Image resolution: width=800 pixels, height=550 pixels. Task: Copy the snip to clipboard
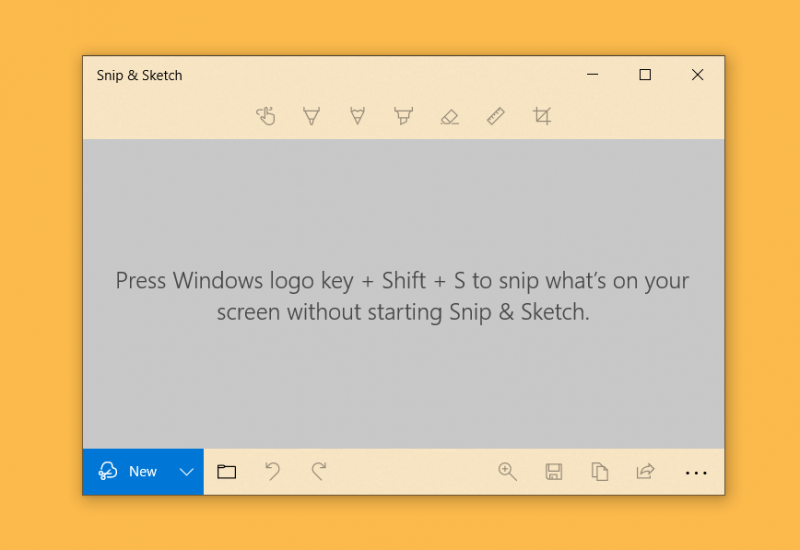tap(599, 471)
